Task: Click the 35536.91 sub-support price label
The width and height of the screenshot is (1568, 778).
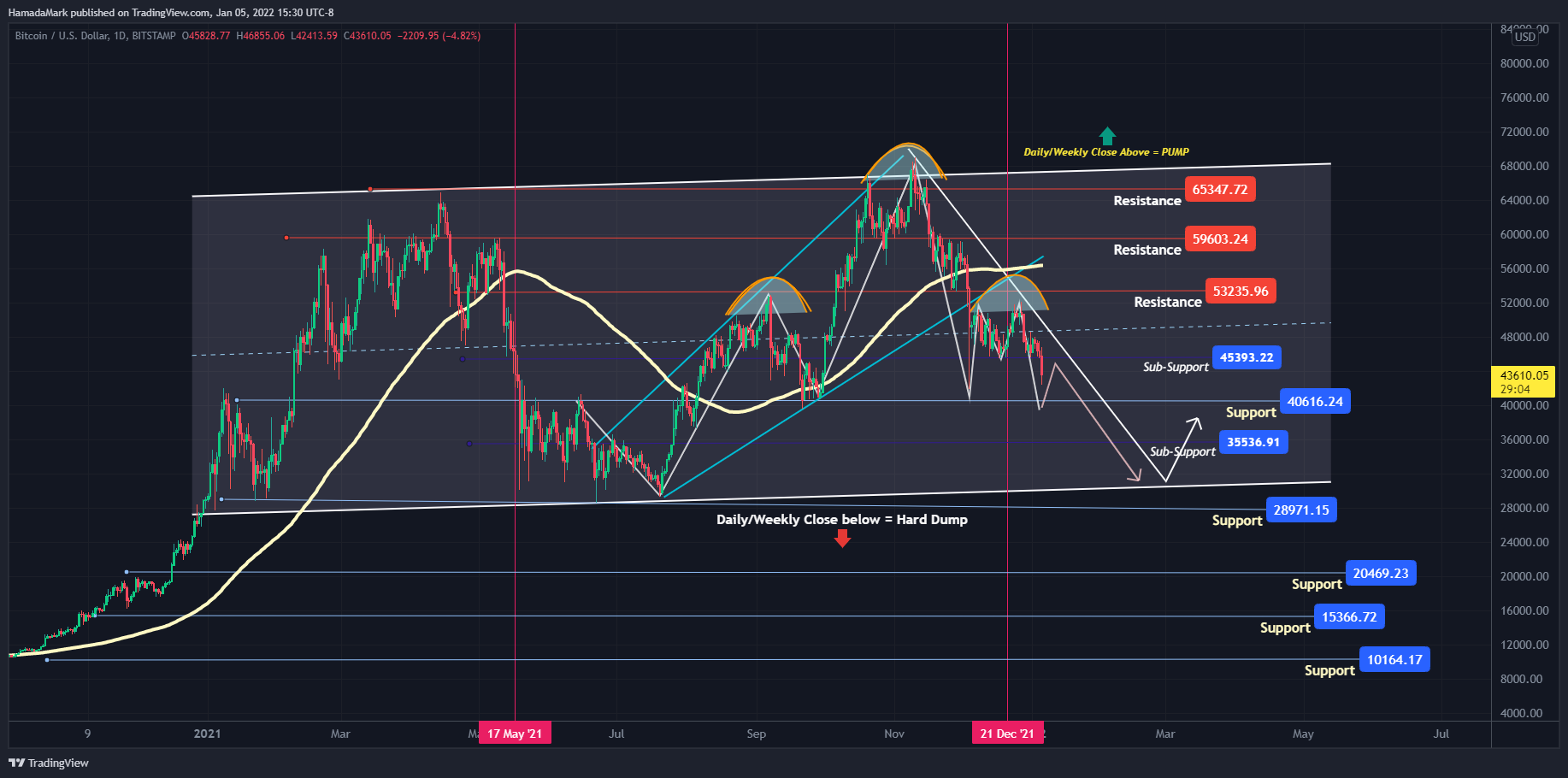Action: click(x=1253, y=442)
